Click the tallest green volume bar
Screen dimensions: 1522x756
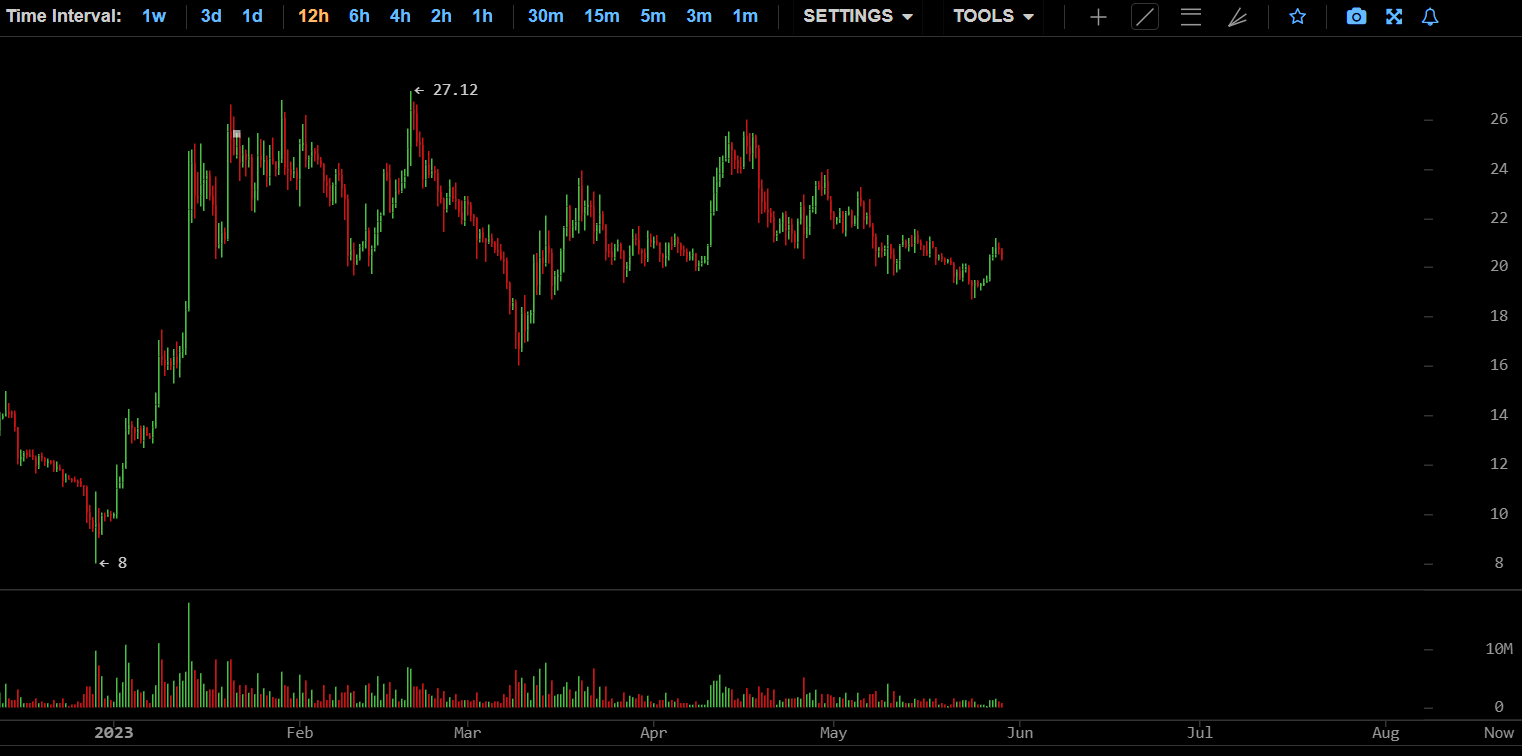(189, 655)
